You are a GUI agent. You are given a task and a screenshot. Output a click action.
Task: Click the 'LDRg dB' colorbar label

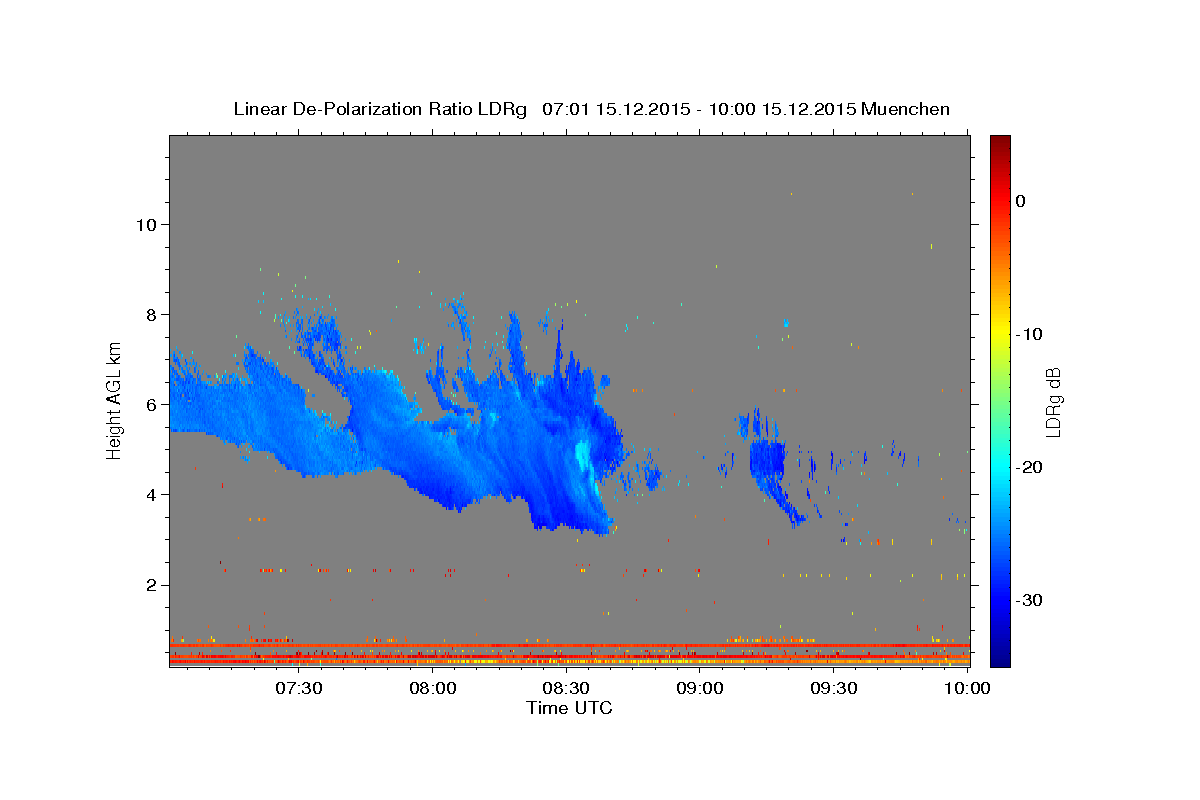(x=1053, y=401)
